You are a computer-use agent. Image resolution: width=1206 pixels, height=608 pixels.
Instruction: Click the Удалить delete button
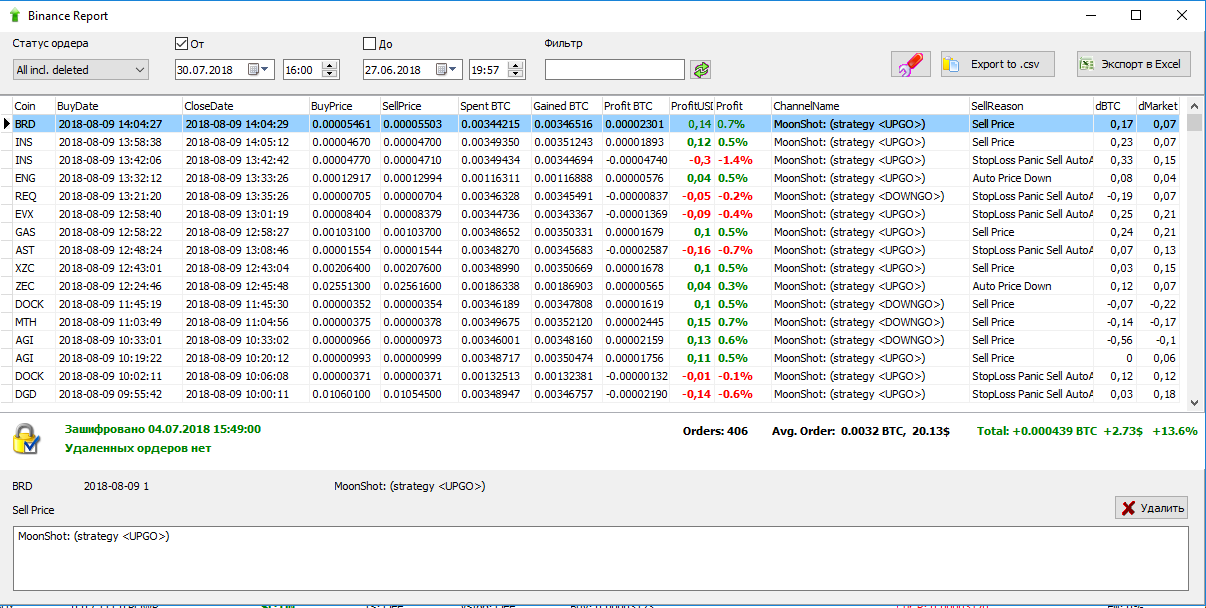[x=1152, y=508]
